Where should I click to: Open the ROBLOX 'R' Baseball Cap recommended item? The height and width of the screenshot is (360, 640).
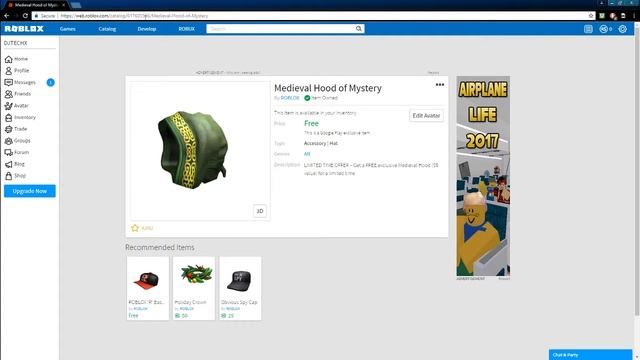click(x=148, y=288)
